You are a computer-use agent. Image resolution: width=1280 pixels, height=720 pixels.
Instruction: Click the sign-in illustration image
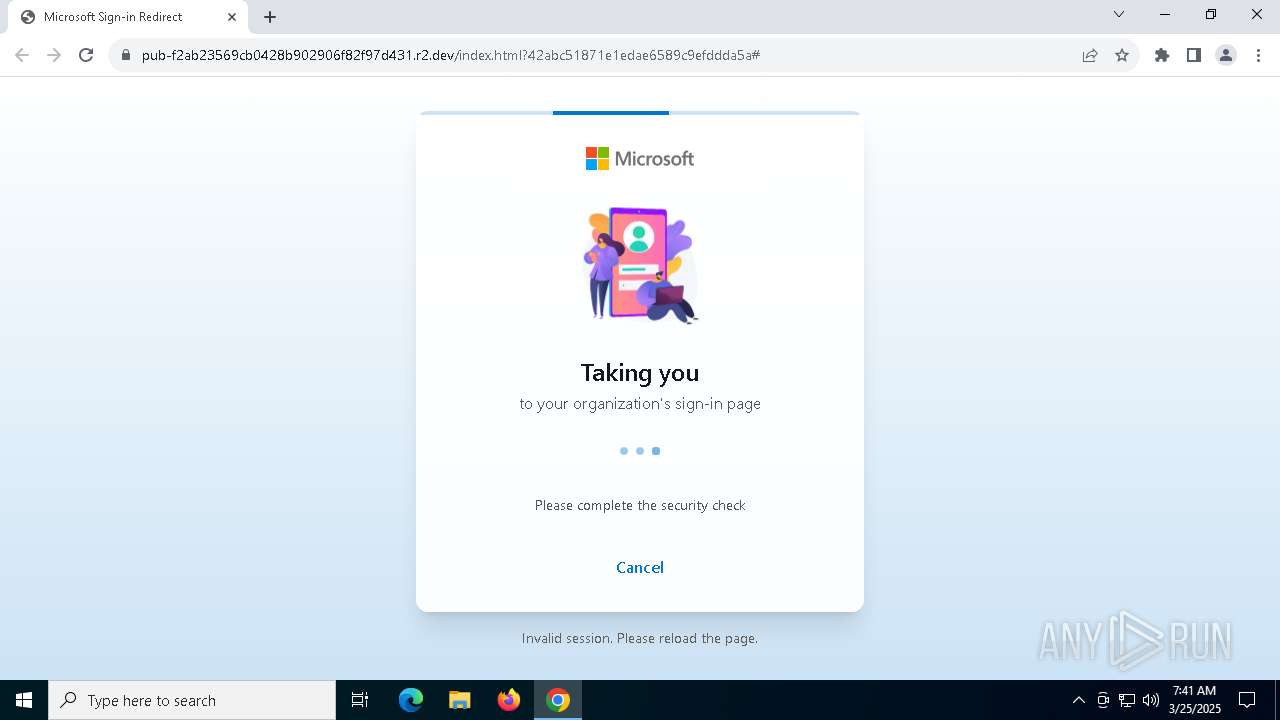click(x=640, y=265)
